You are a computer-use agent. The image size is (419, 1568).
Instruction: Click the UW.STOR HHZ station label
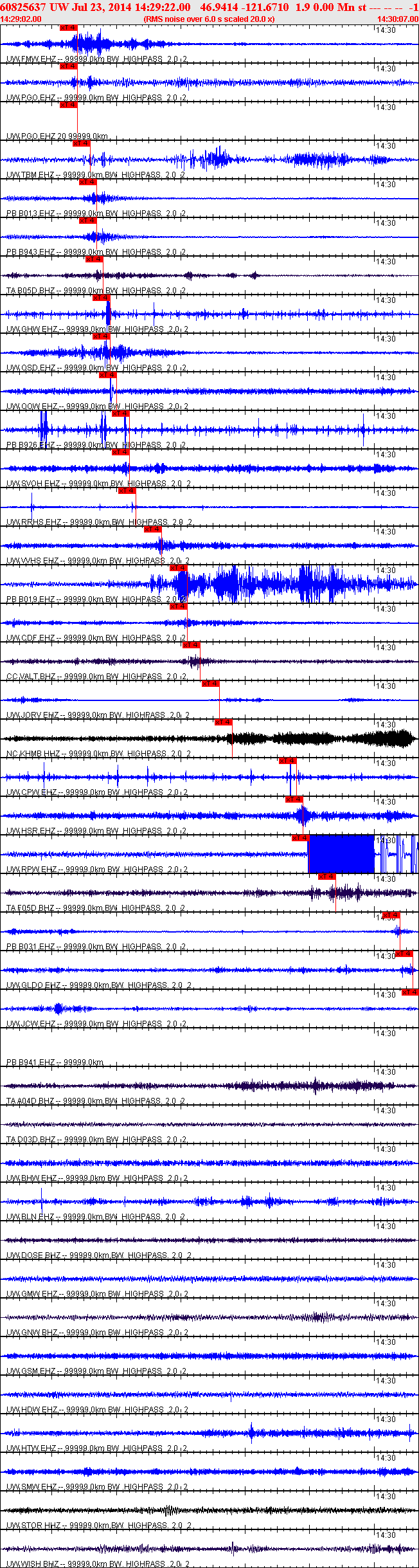pos(33,1526)
